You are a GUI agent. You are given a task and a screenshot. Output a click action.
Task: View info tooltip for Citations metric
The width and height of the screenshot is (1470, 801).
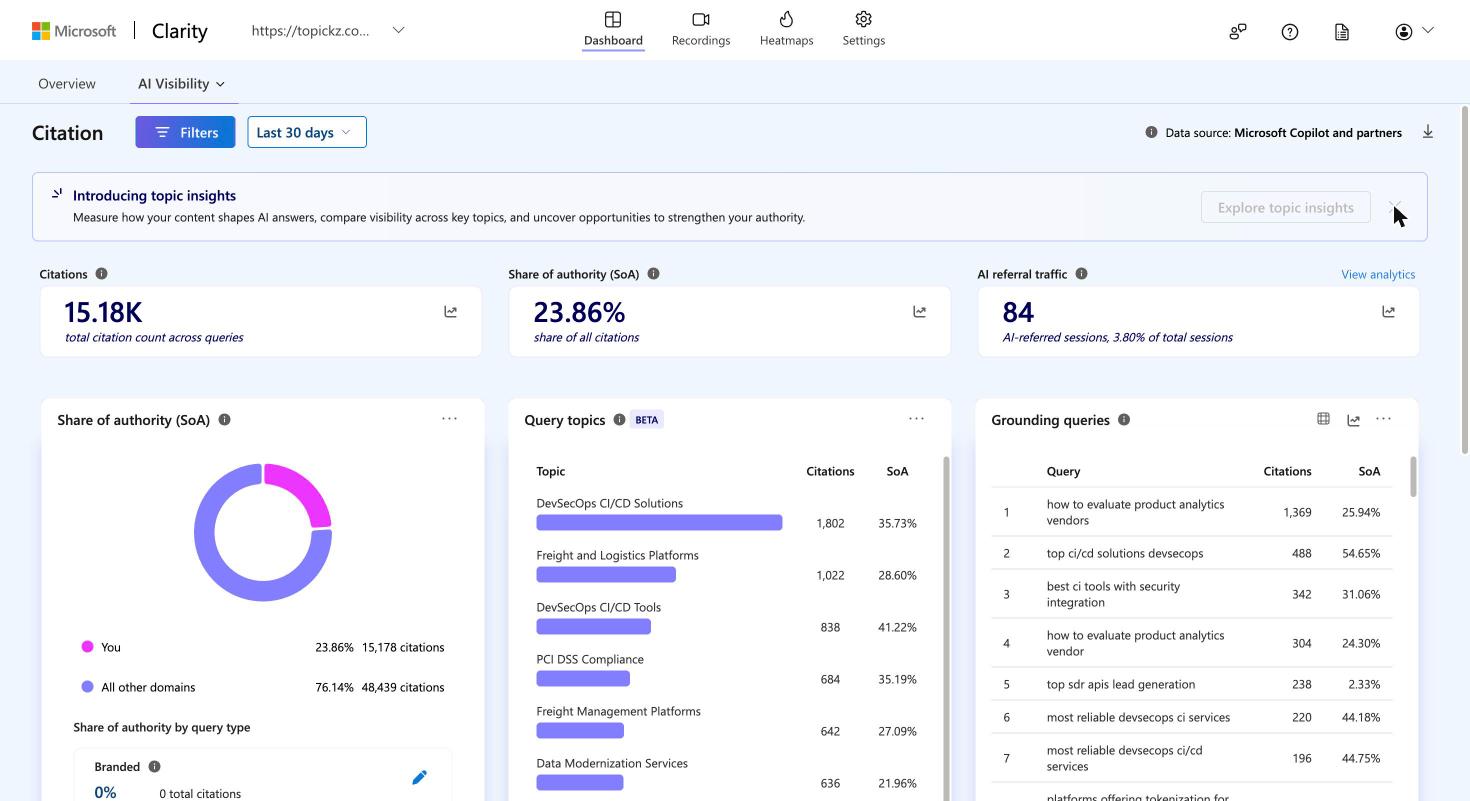click(102, 274)
